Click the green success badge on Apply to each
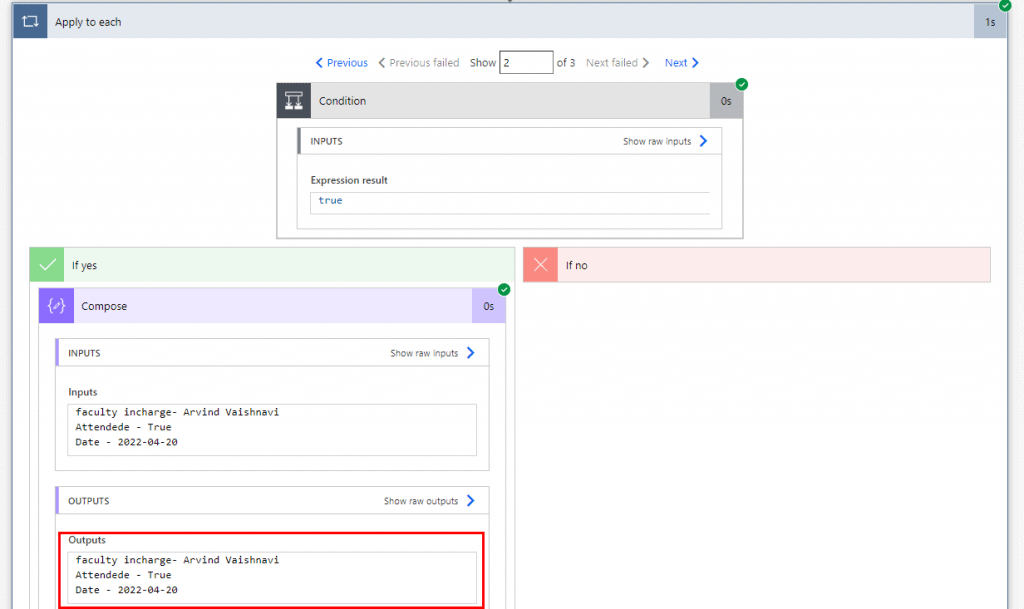This screenshot has width=1024, height=609. click(1006, 5)
